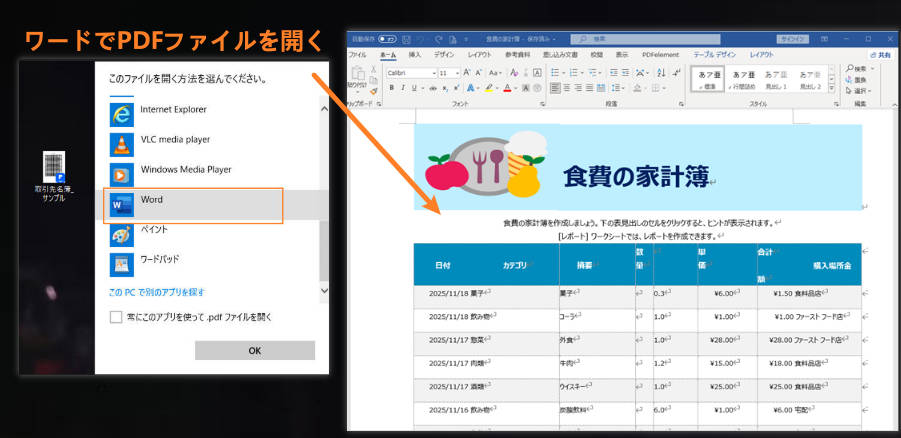Viewport: 901px width, 438px height.
Task: Click the Increase font size icon
Action: pos(467,73)
